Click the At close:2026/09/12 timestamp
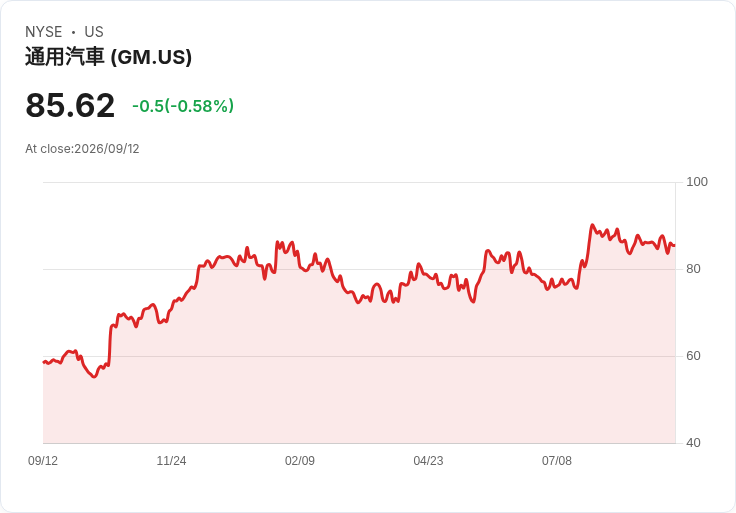 [82, 149]
